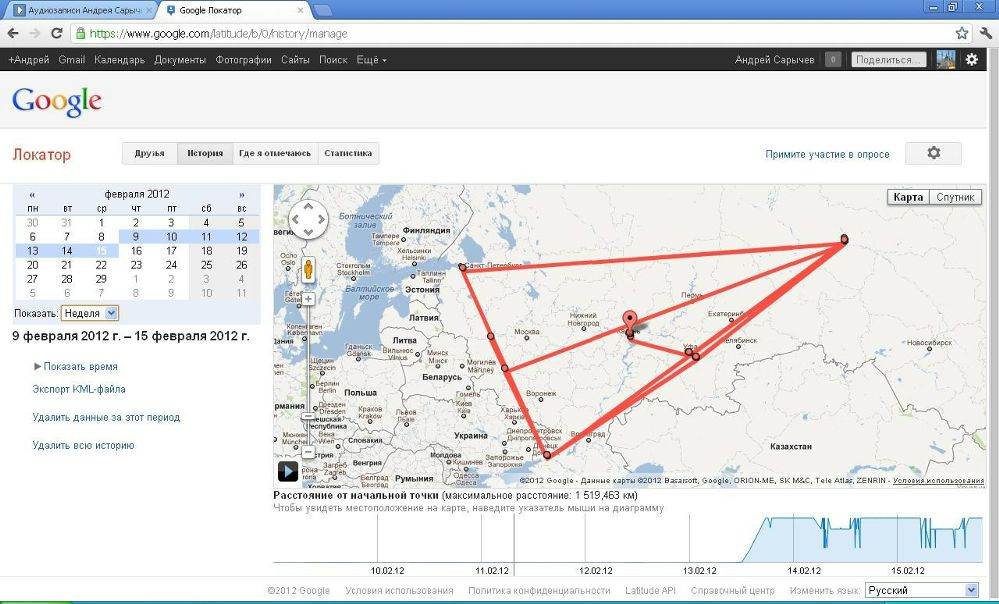This screenshot has width=999, height=604.
Task: Switch to Аудиозаписи browser tab
Action: [x=83, y=10]
